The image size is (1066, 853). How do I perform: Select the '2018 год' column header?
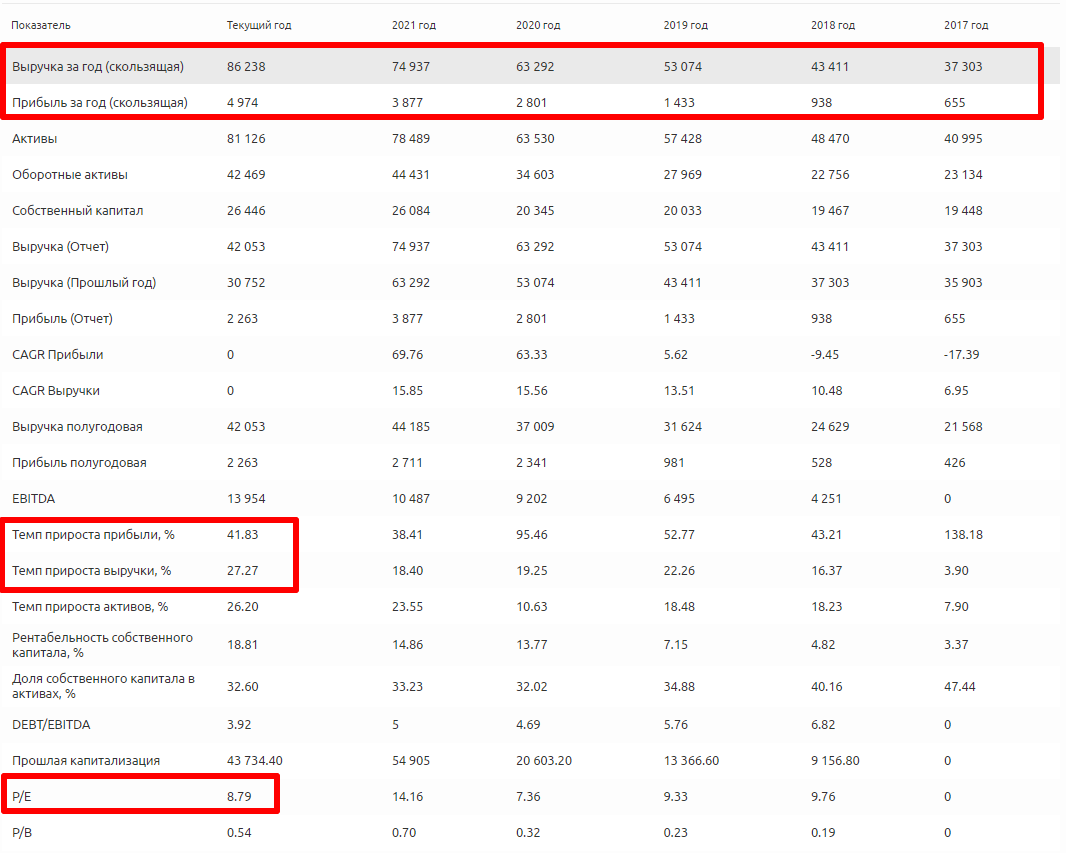(833, 25)
